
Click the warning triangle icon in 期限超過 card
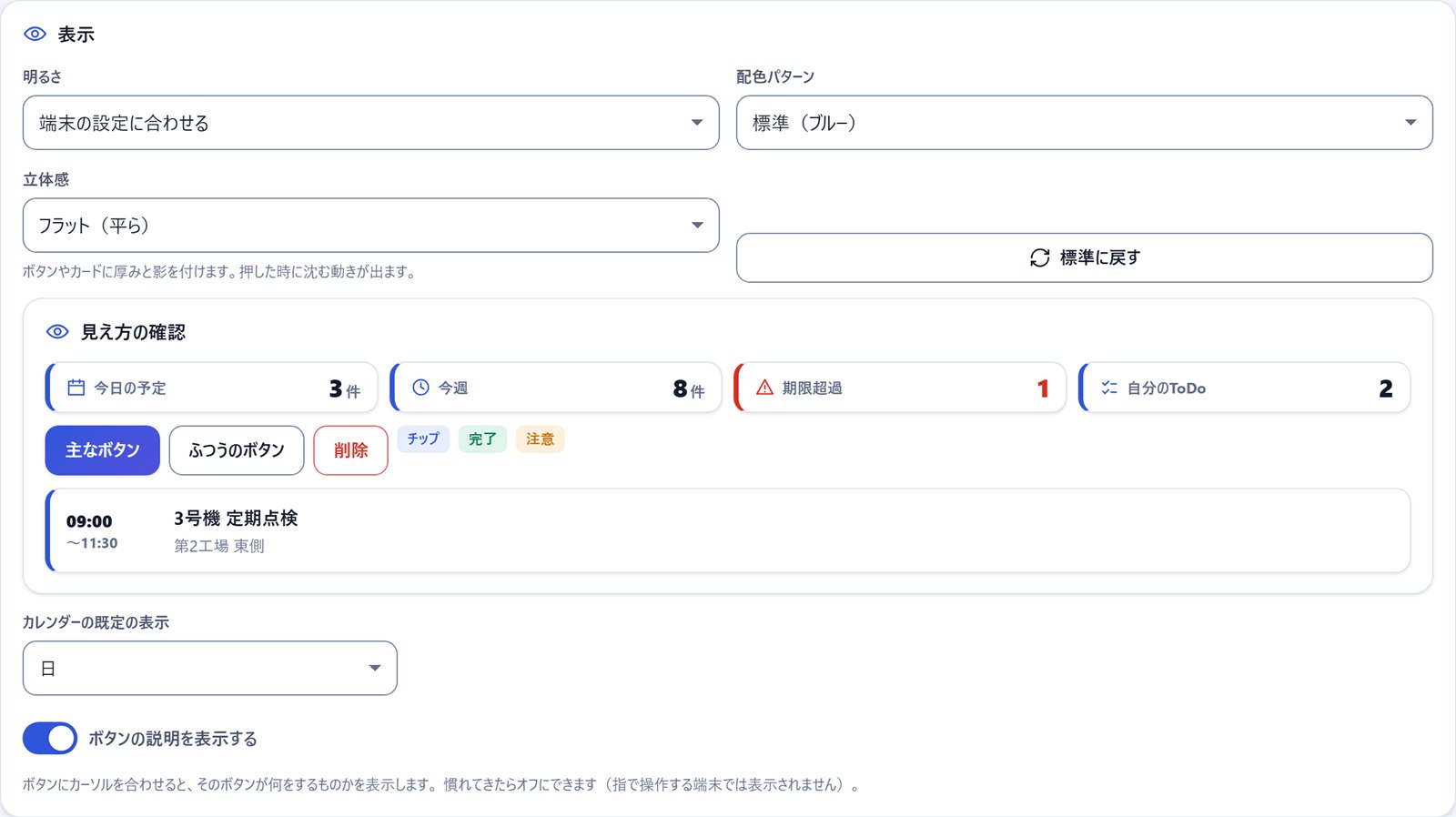click(764, 388)
